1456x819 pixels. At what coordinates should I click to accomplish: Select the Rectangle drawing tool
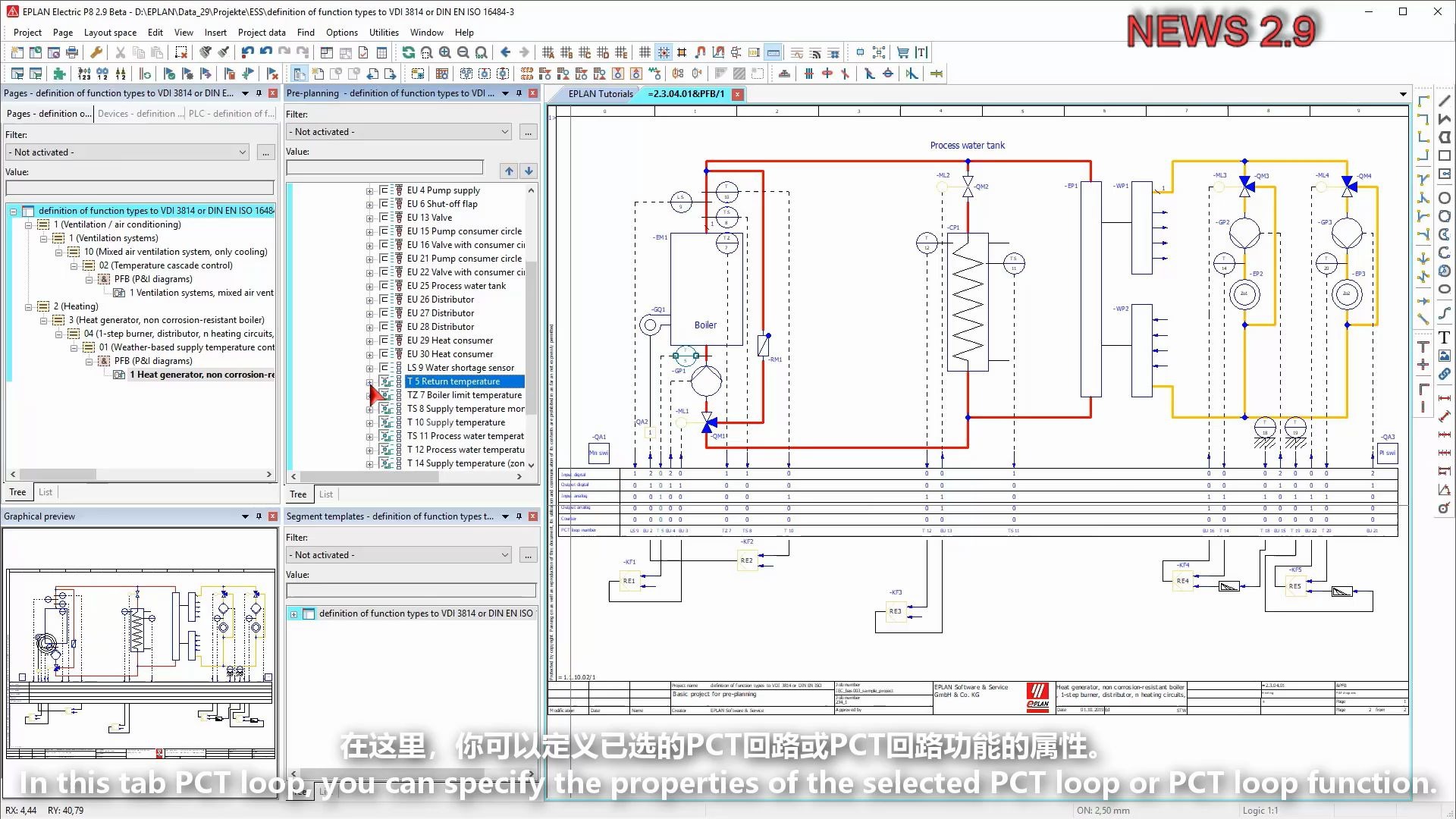point(1445,155)
